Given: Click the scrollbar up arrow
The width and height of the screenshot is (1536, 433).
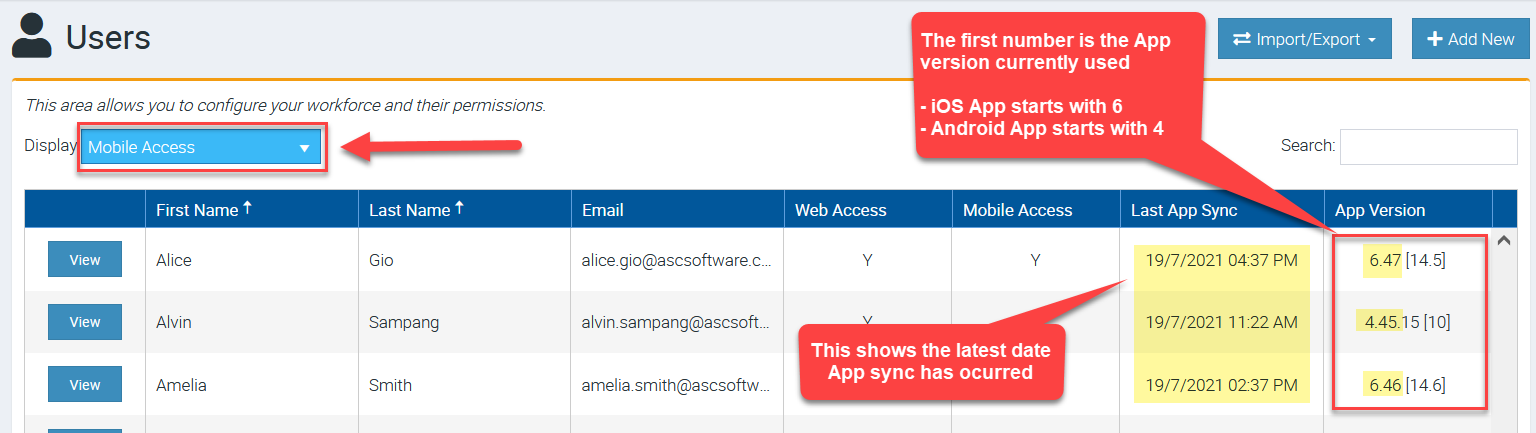Looking at the screenshot, I should click(x=1504, y=240).
